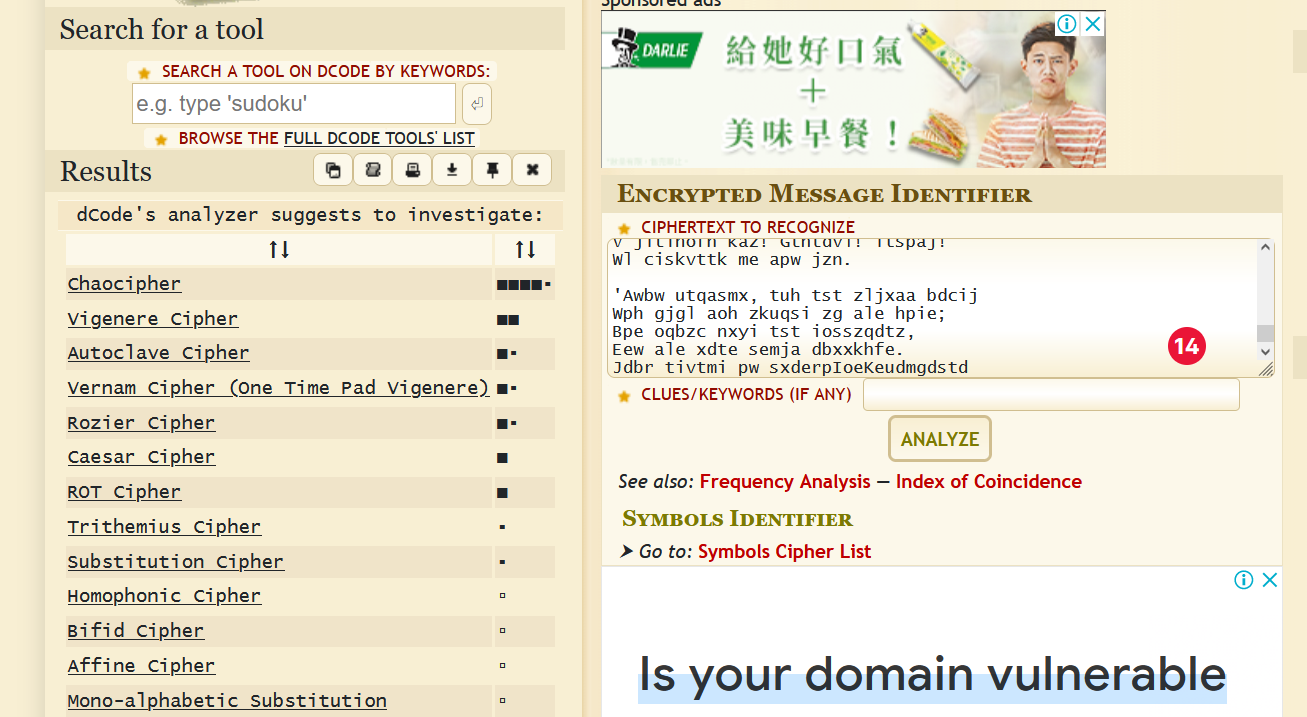Sort results by the score column arrows
1307x717 pixels.
click(x=525, y=250)
